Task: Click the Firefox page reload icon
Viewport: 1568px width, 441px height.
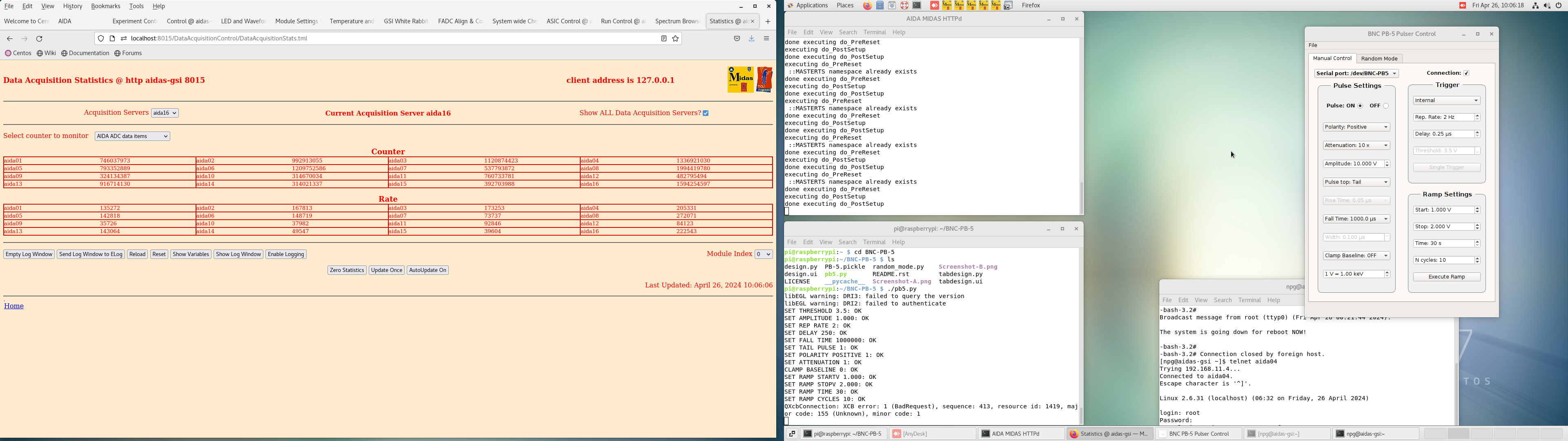Action: 40,39
